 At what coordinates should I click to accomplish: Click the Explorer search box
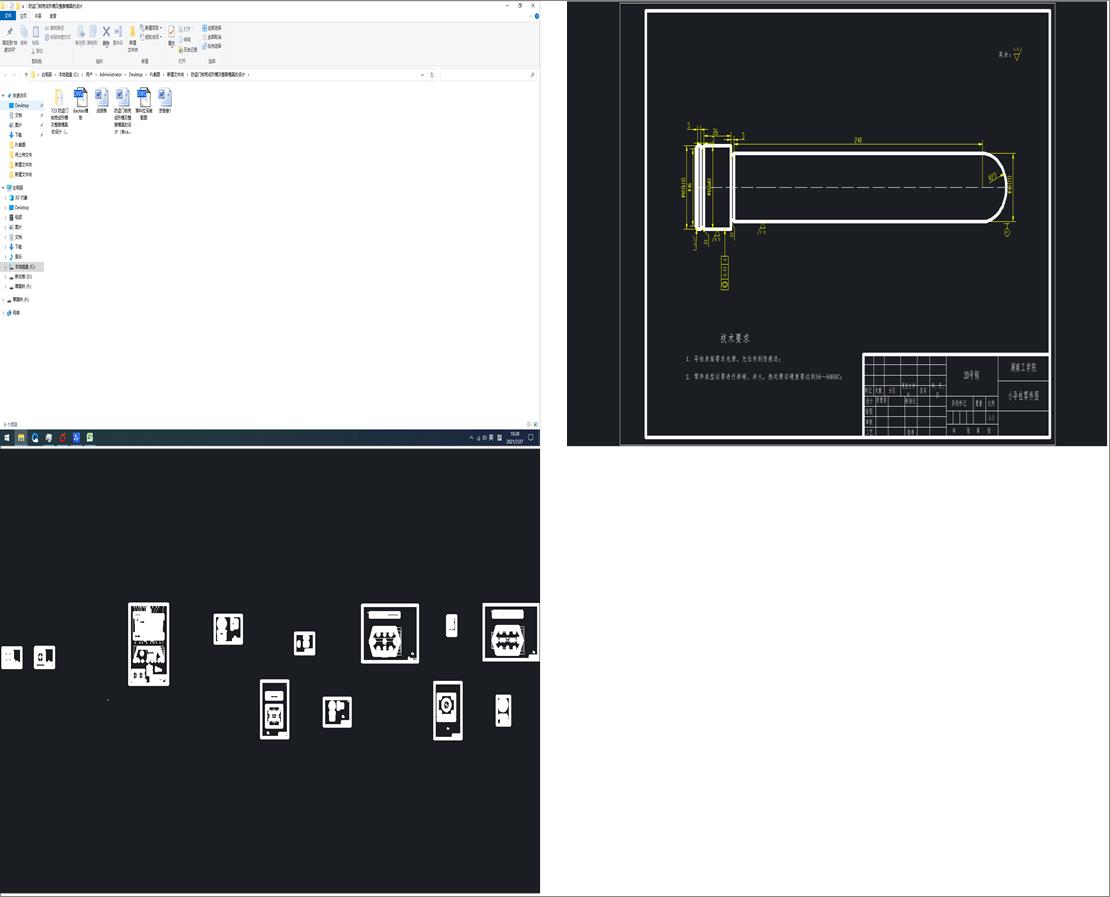point(487,74)
